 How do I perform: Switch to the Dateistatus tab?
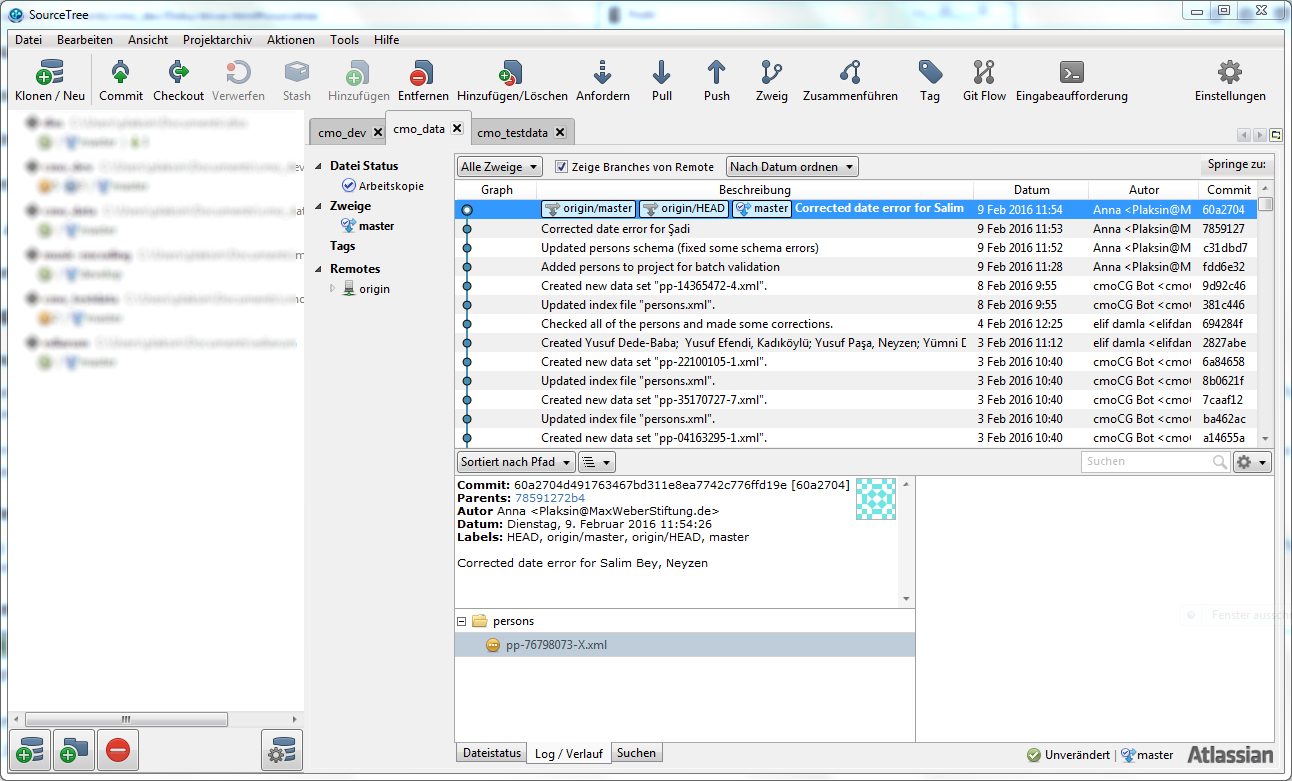pyautogui.click(x=491, y=753)
